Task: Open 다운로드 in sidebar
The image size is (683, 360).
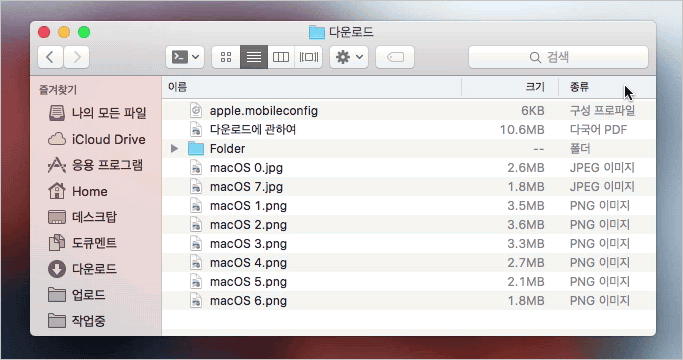Action: pyautogui.click(x=82, y=269)
